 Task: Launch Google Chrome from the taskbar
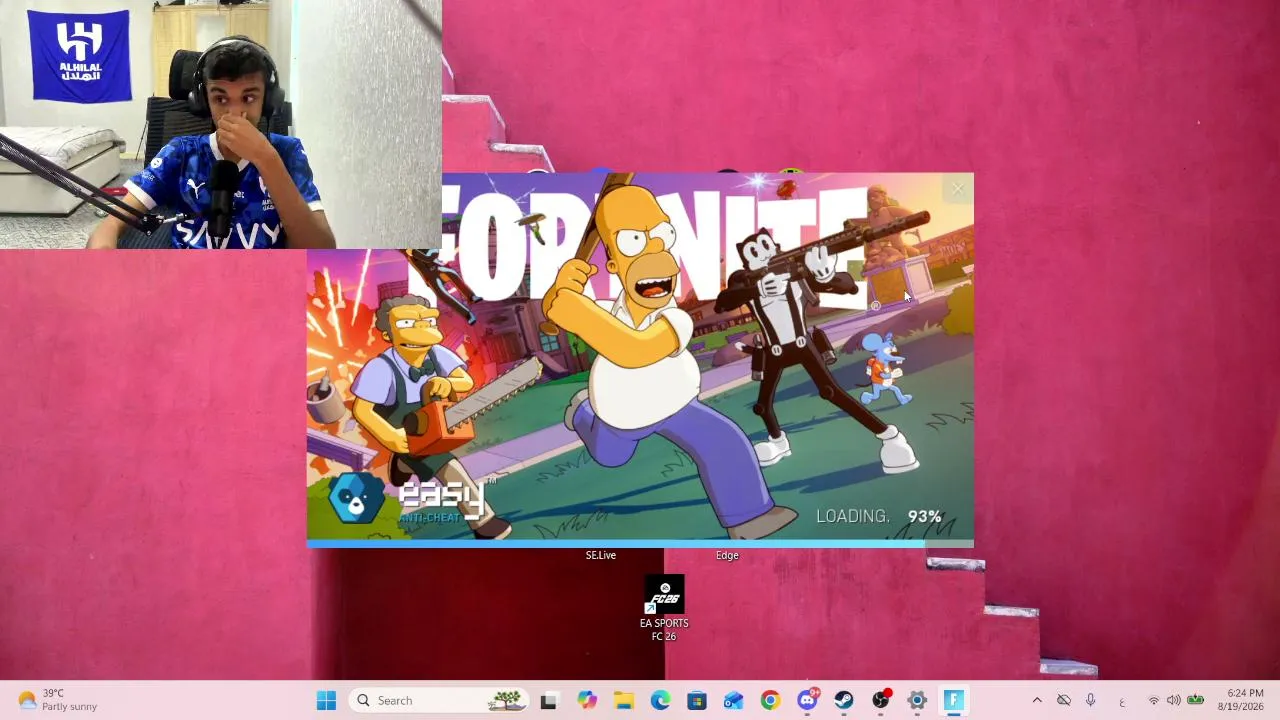pyautogui.click(x=770, y=701)
